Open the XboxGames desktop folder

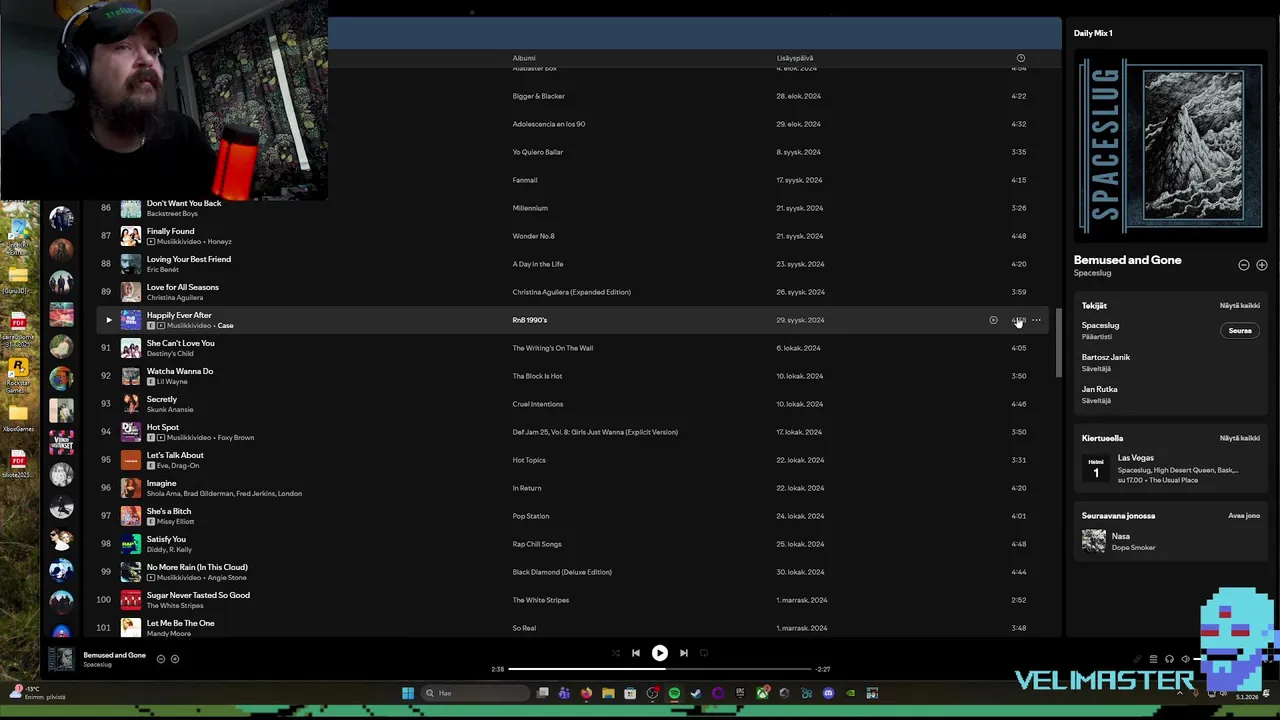pyautogui.click(x=18, y=417)
